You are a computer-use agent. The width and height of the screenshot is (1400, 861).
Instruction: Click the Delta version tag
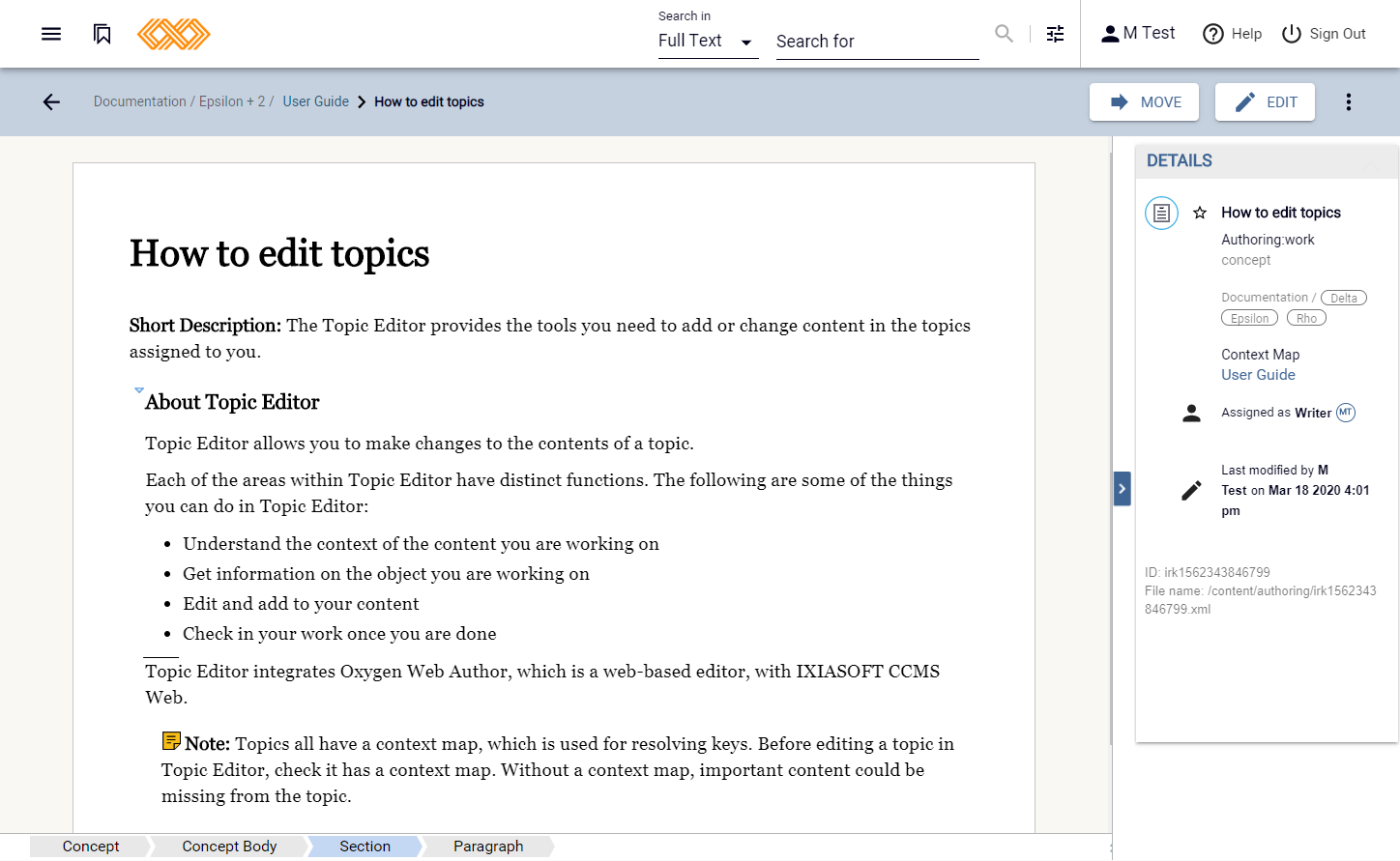(x=1344, y=298)
